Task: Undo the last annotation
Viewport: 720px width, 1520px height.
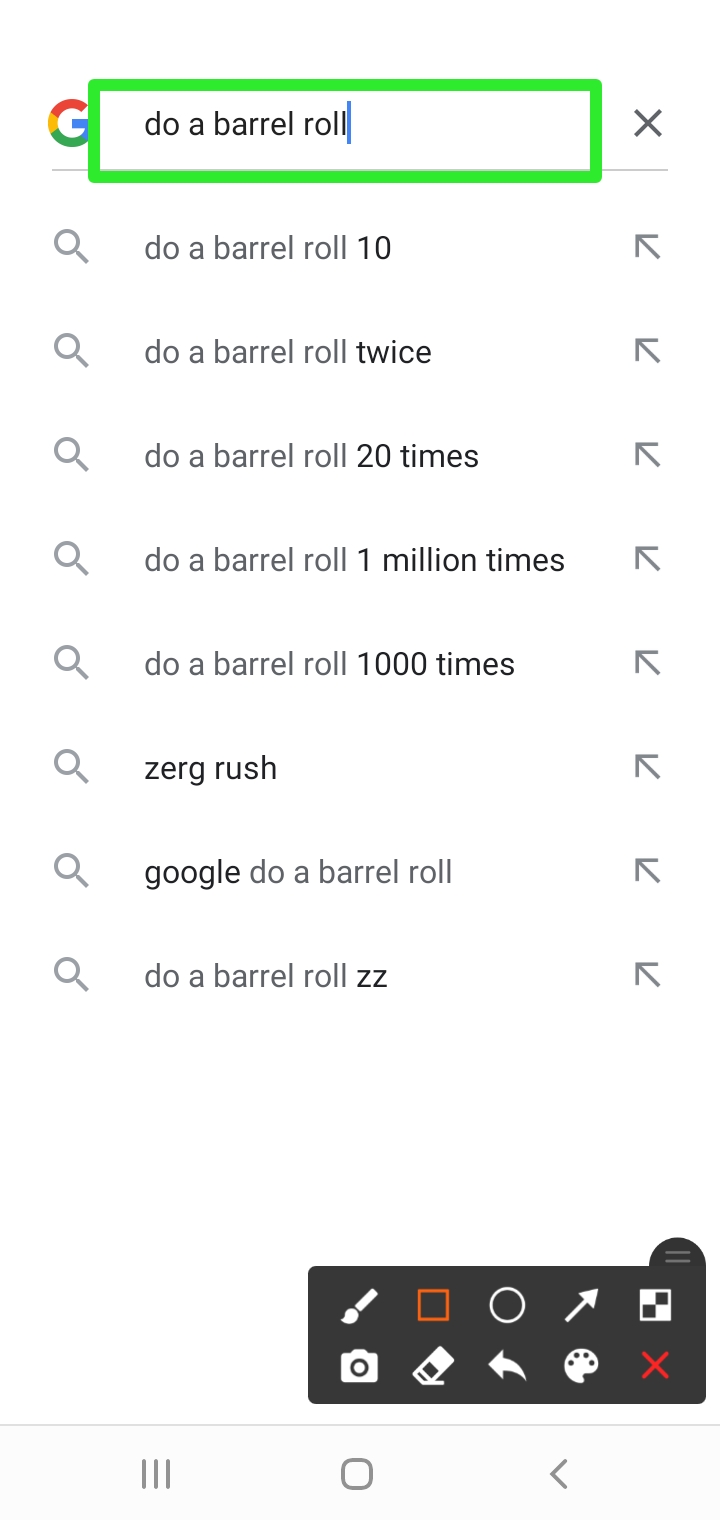Action: [x=507, y=1366]
